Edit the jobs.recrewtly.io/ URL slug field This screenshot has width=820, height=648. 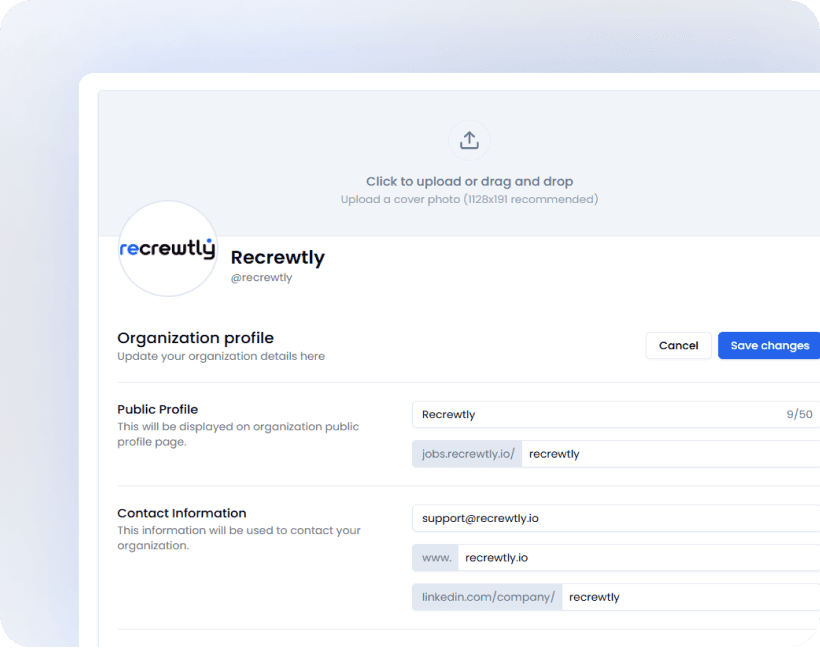tap(671, 454)
